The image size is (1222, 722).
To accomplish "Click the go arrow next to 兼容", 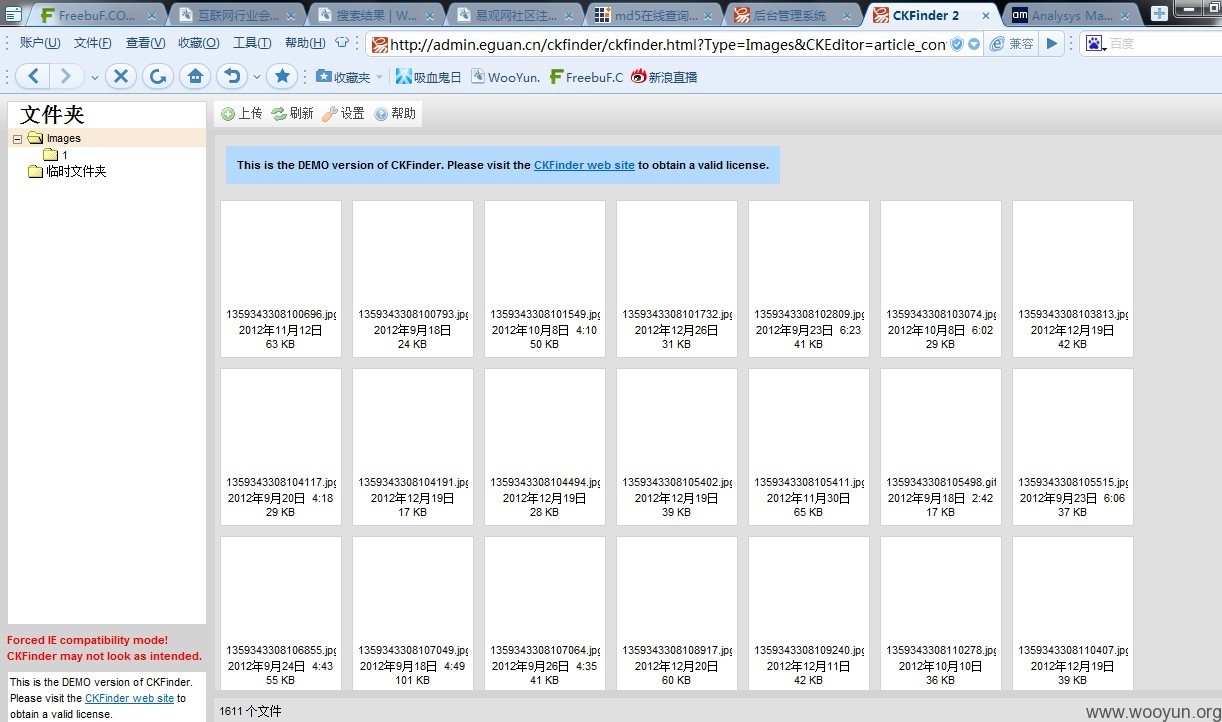I will click(1052, 44).
